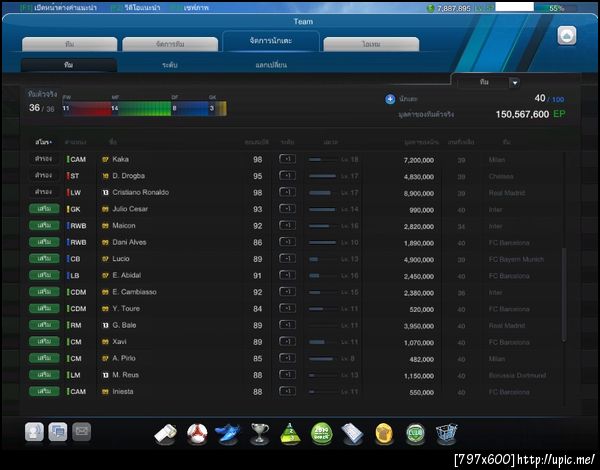Open the friends list icon
The height and width of the screenshot is (470, 600).
[34, 432]
